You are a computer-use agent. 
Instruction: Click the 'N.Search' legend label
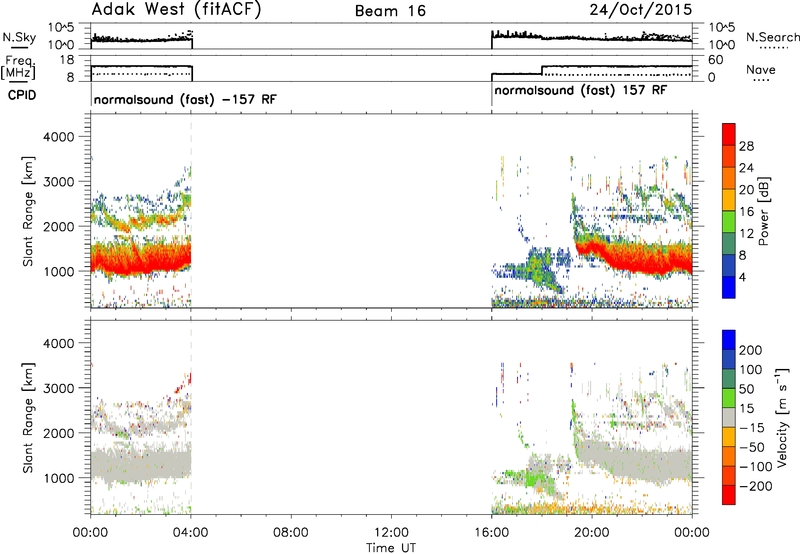773,37
